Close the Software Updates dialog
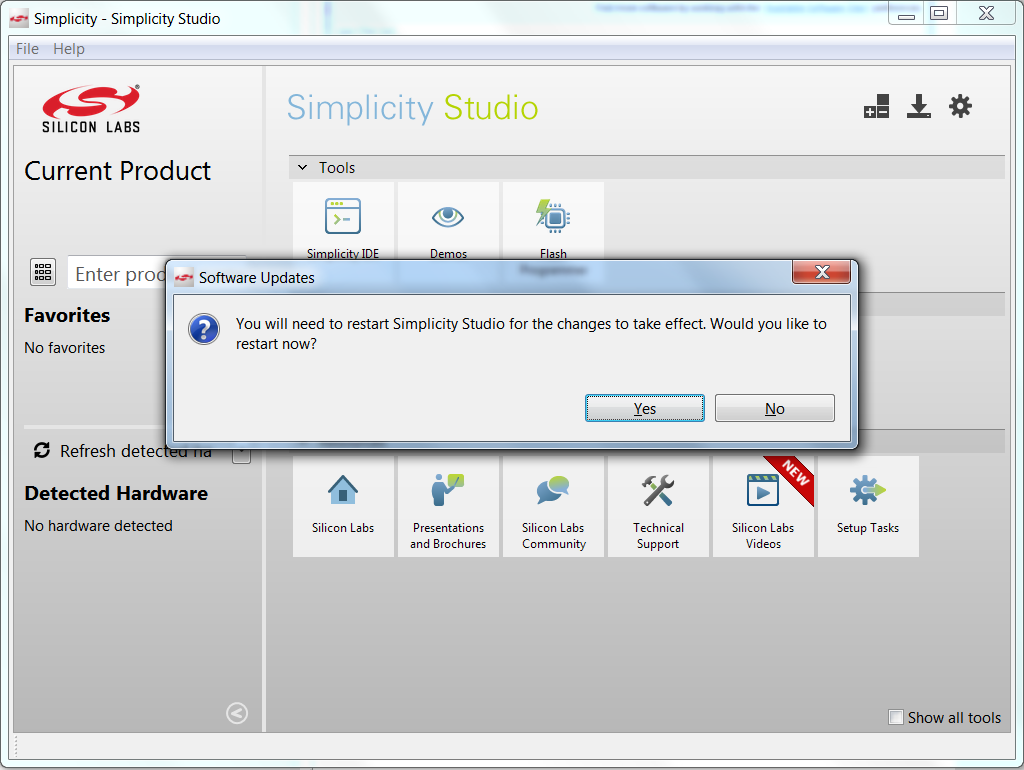Screen dimensions: 1024x770 coord(821,273)
